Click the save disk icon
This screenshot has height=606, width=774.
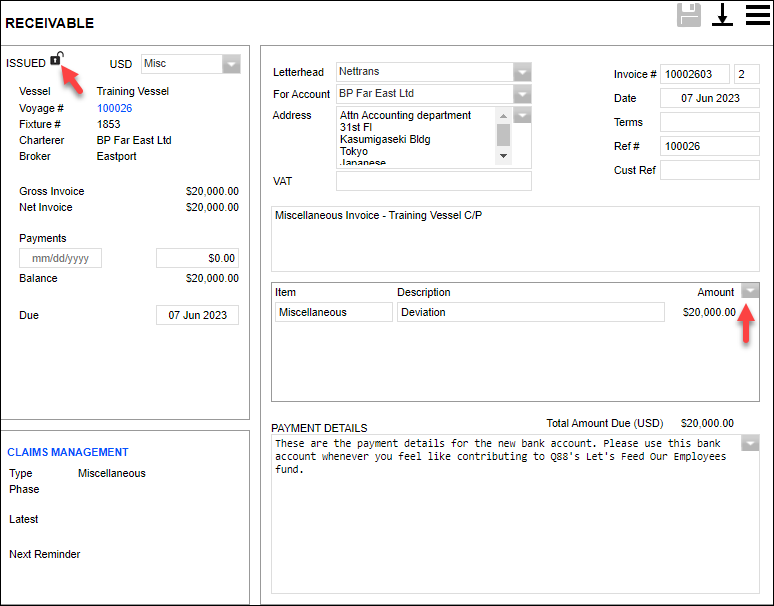[689, 15]
